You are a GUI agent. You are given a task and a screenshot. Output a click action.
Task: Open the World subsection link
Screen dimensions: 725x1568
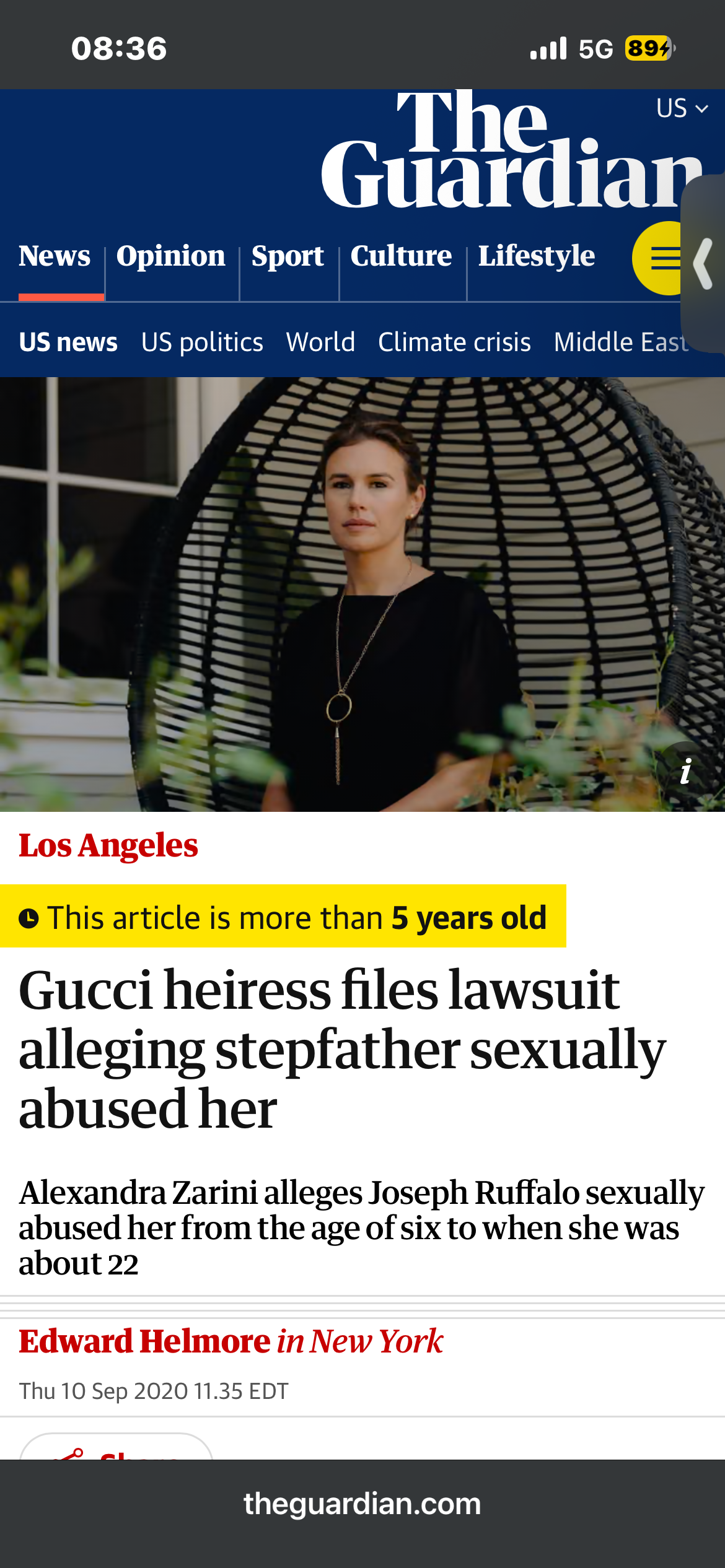(x=320, y=342)
